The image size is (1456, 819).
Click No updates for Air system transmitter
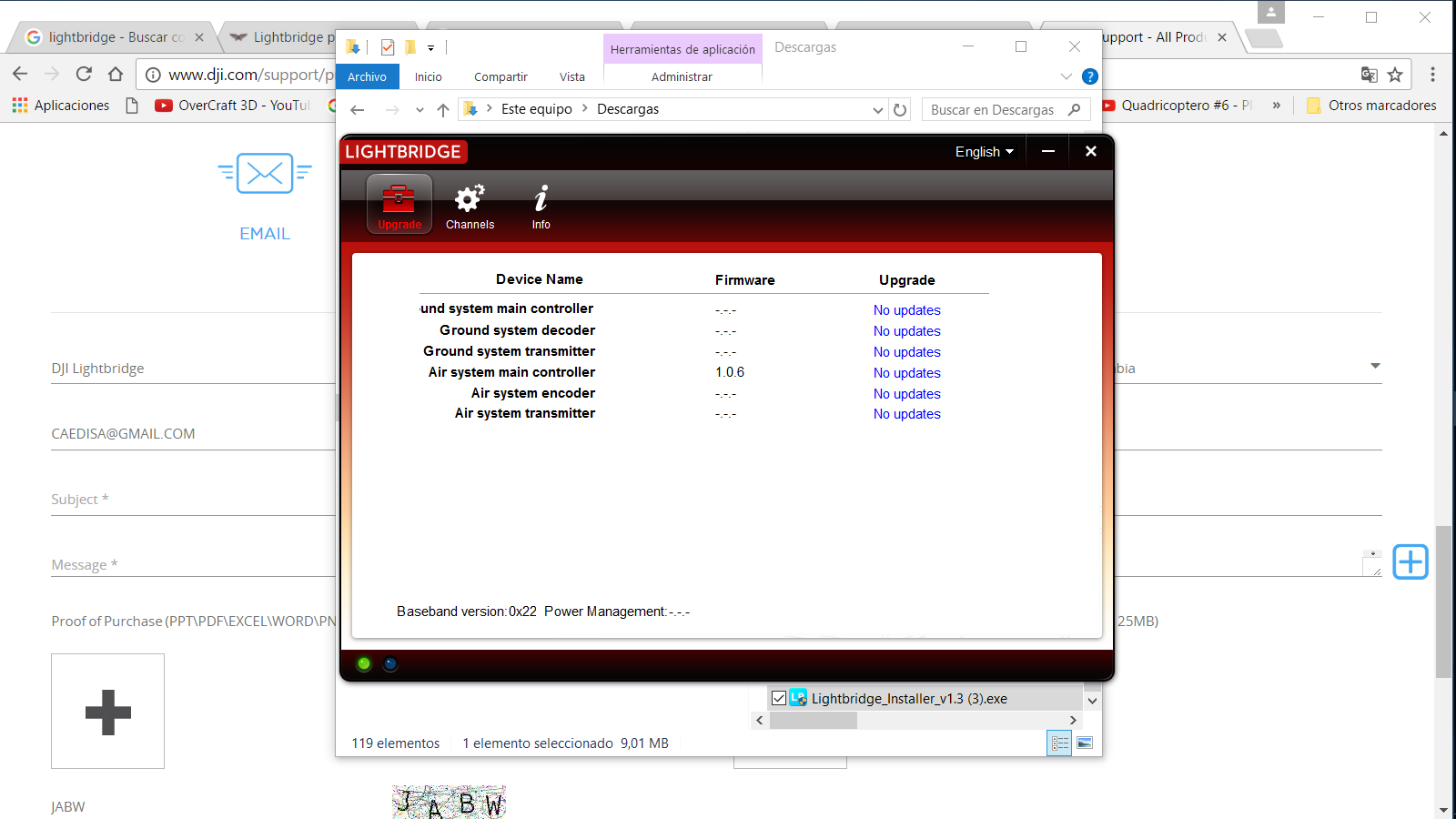(906, 414)
